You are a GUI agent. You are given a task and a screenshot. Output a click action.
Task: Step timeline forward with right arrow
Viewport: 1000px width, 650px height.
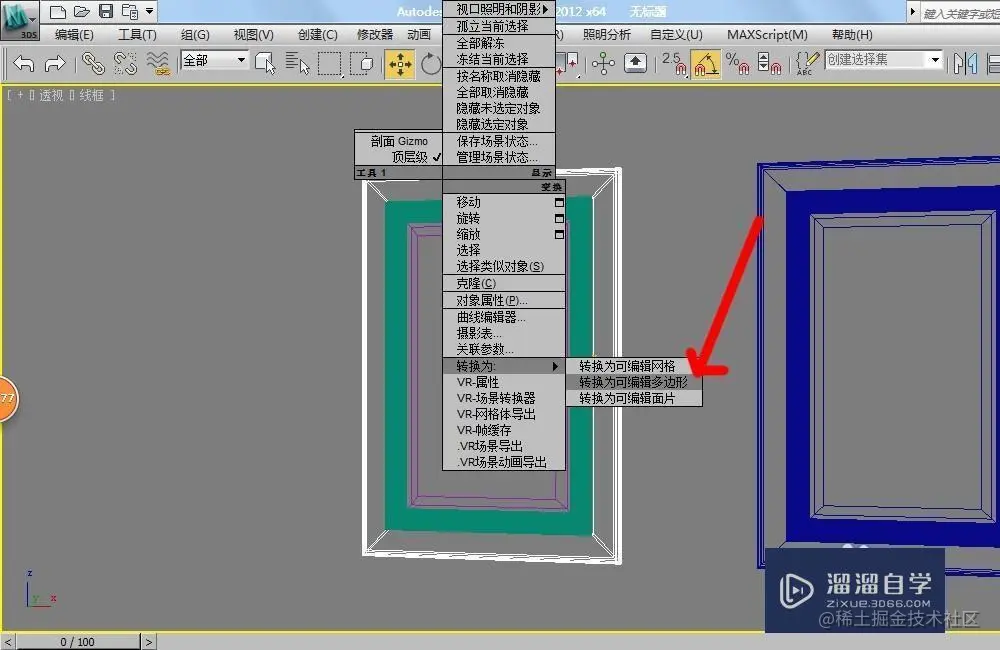149,642
